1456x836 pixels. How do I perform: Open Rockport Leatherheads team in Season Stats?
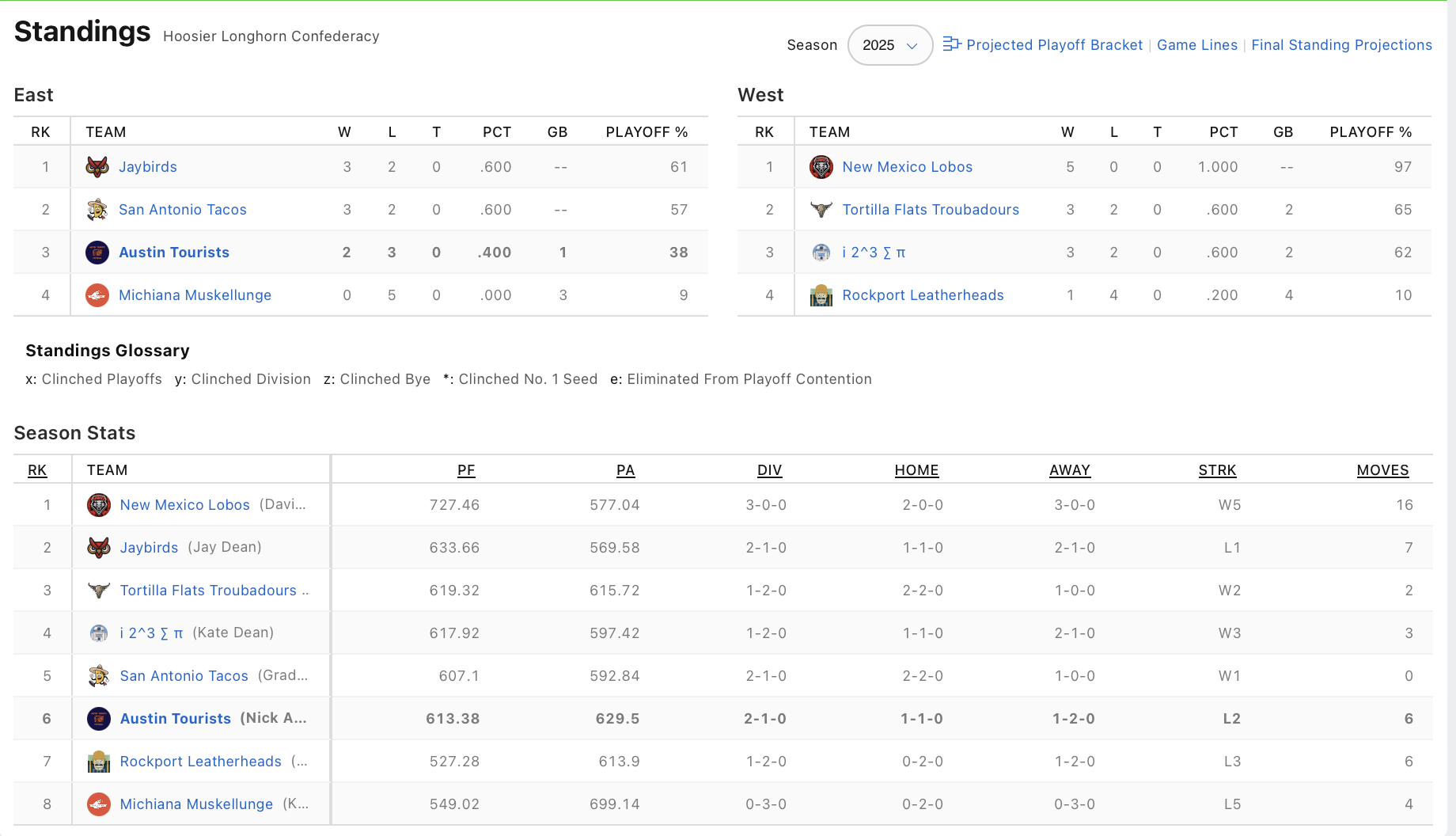(x=200, y=762)
